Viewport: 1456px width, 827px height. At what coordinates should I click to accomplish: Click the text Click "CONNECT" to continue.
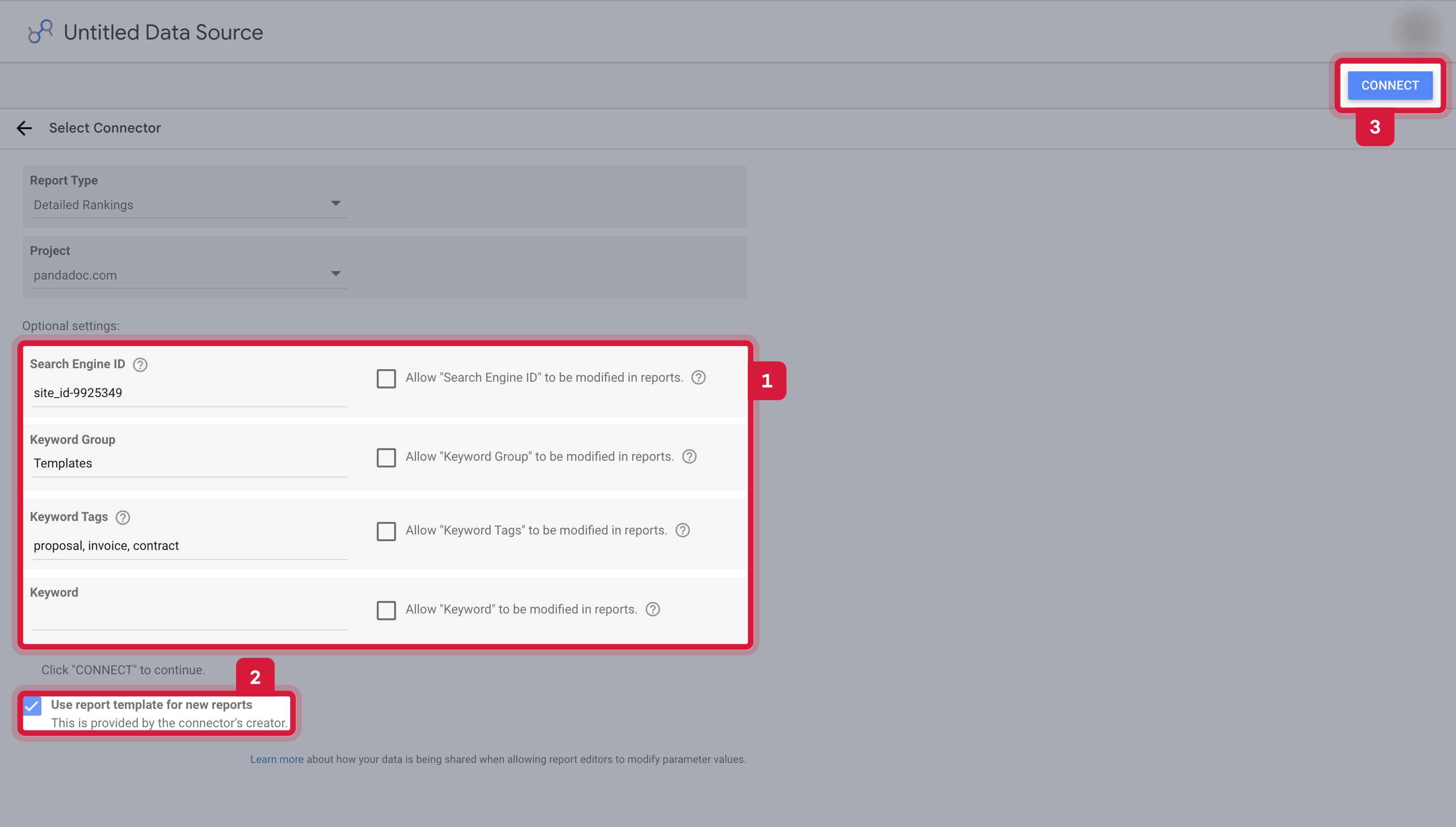123,670
